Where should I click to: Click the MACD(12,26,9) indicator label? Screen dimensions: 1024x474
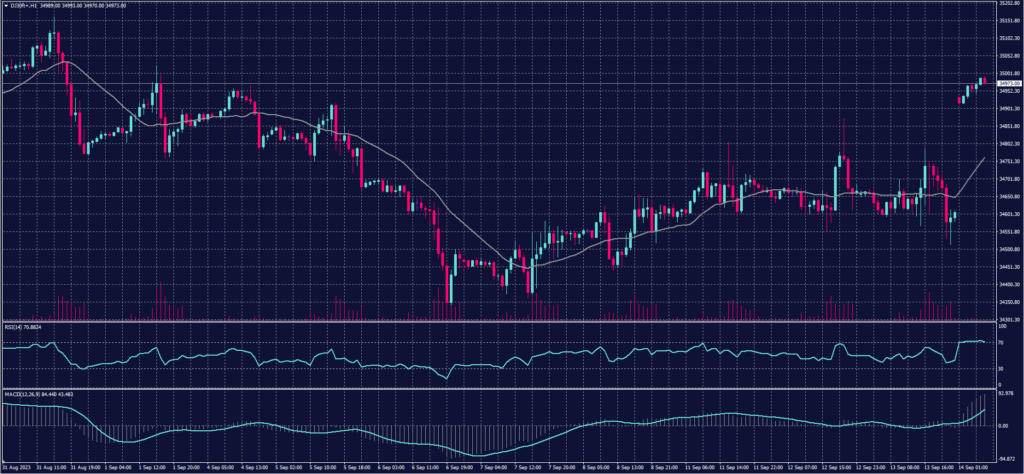40,393
